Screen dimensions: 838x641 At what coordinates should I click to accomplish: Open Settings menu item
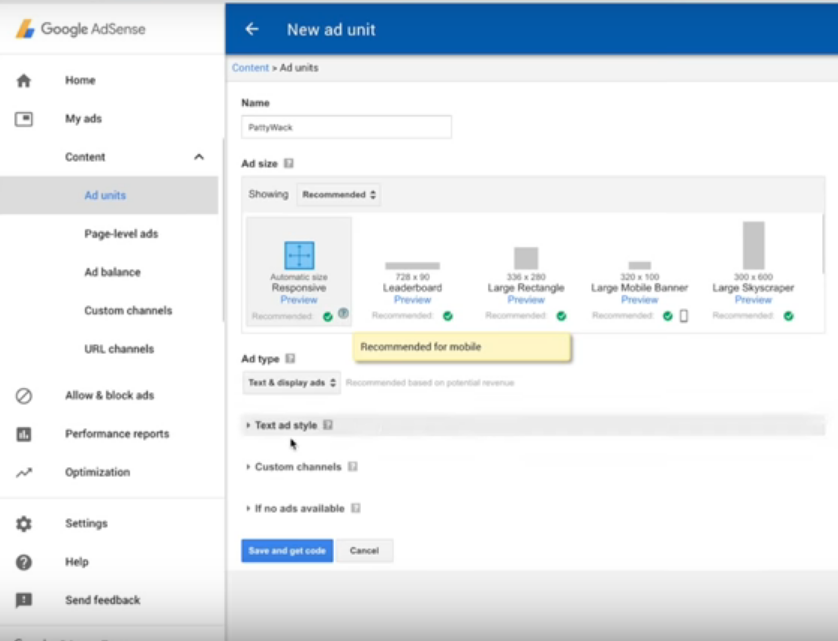[x=86, y=523]
